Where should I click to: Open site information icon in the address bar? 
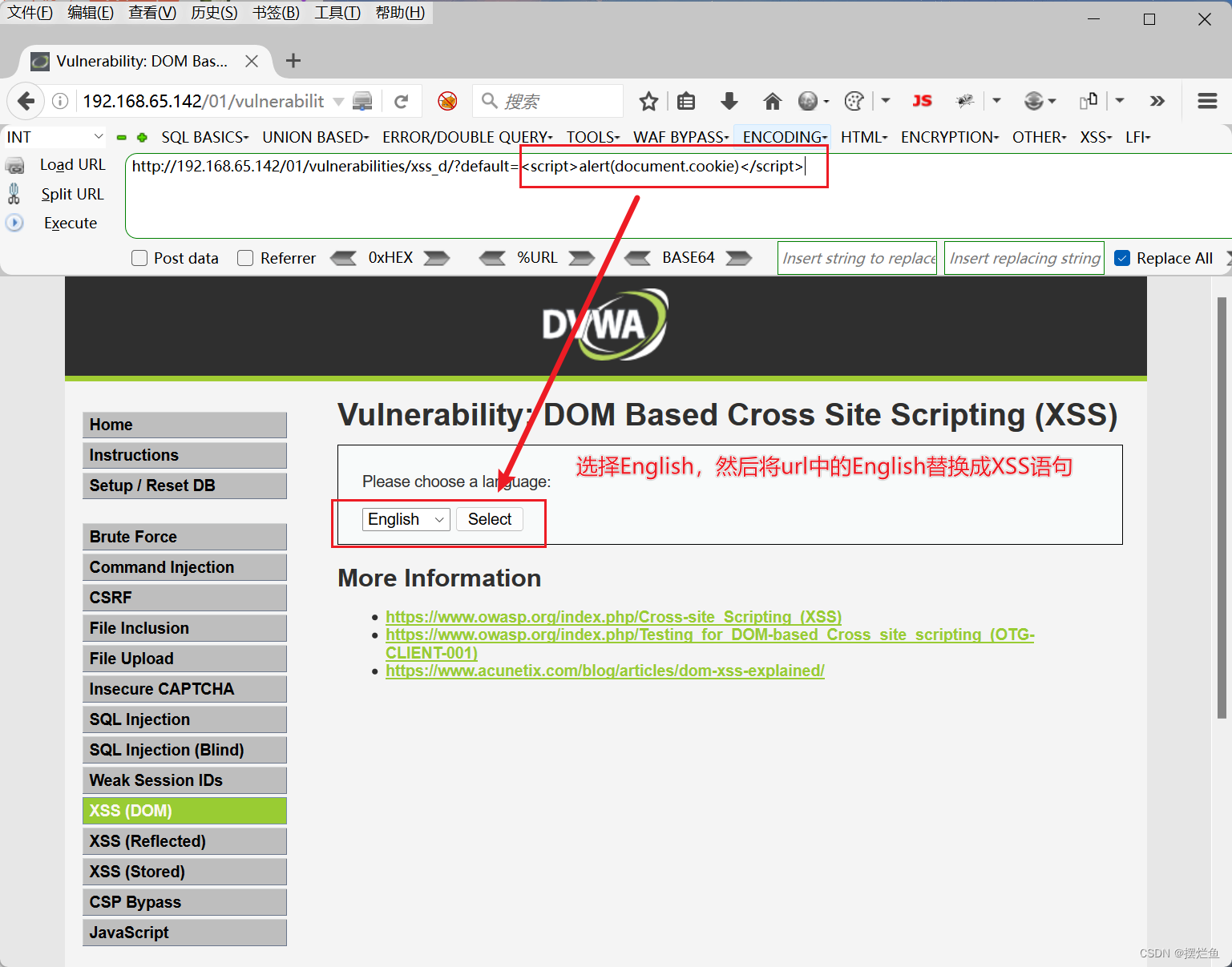[60, 101]
